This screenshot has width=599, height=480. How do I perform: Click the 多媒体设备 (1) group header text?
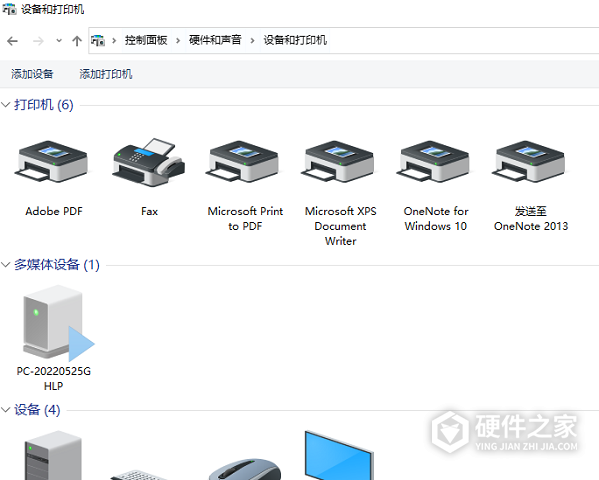click(x=57, y=264)
